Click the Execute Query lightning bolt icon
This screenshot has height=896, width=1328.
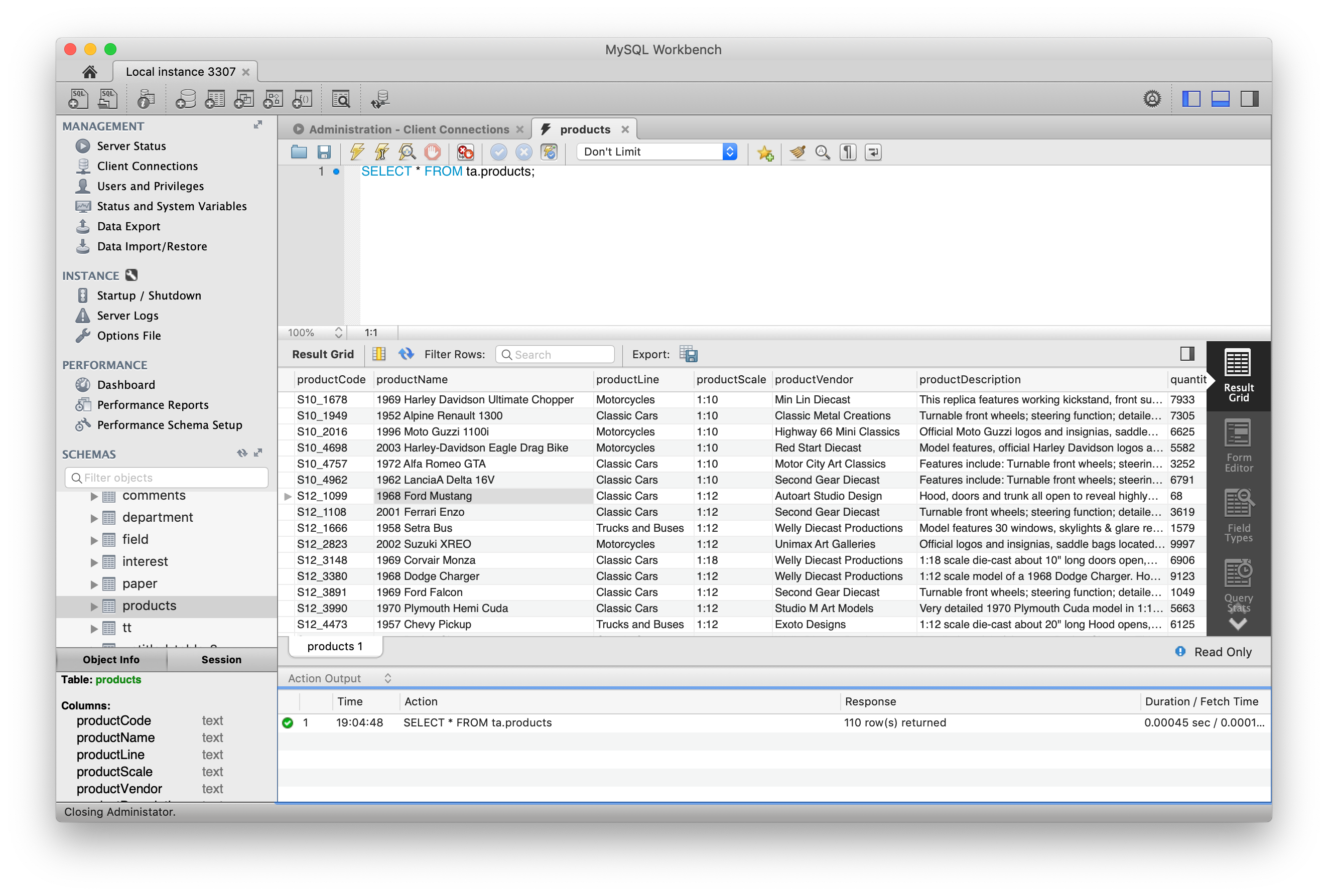[357, 152]
